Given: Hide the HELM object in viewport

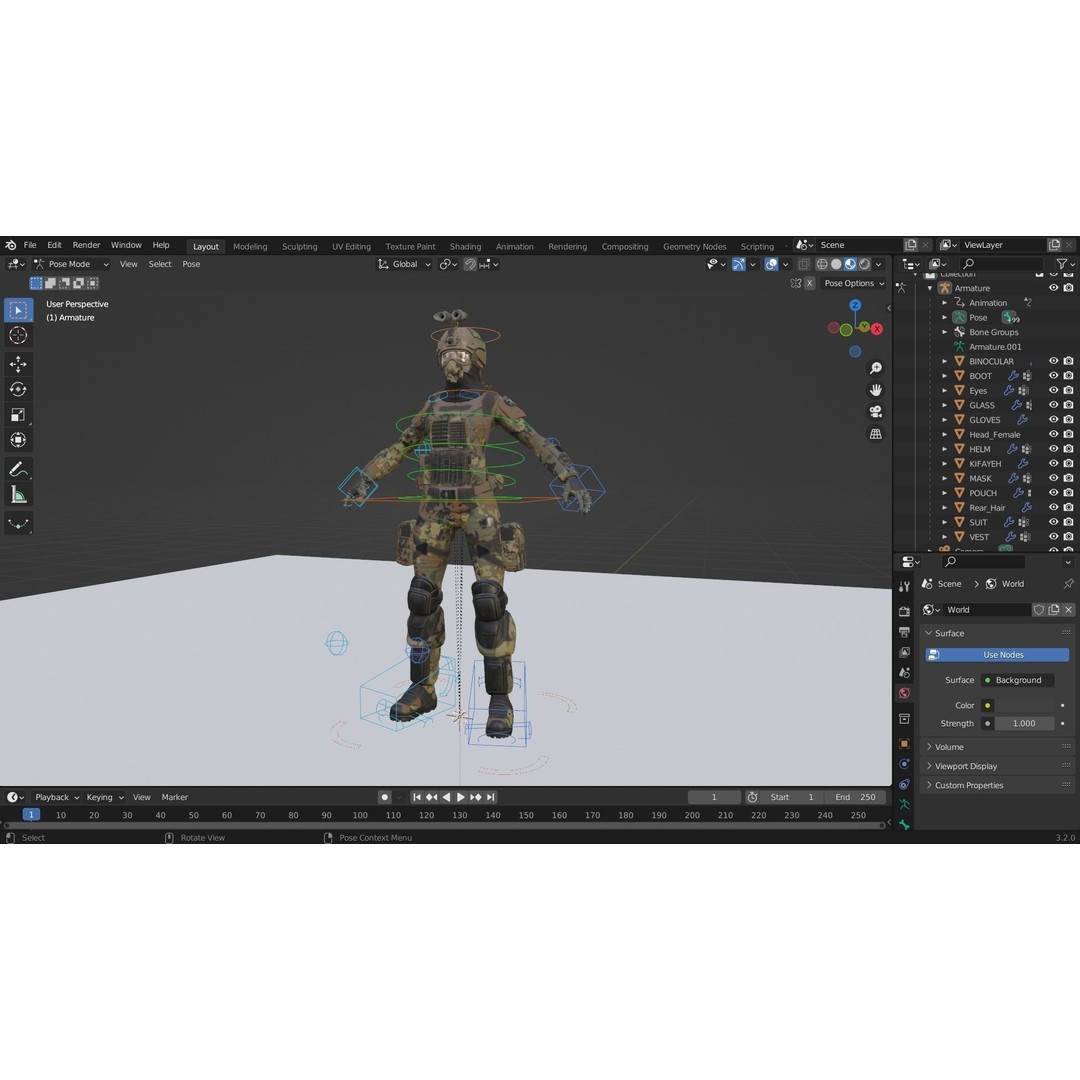Looking at the screenshot, I should [1053, 449].
